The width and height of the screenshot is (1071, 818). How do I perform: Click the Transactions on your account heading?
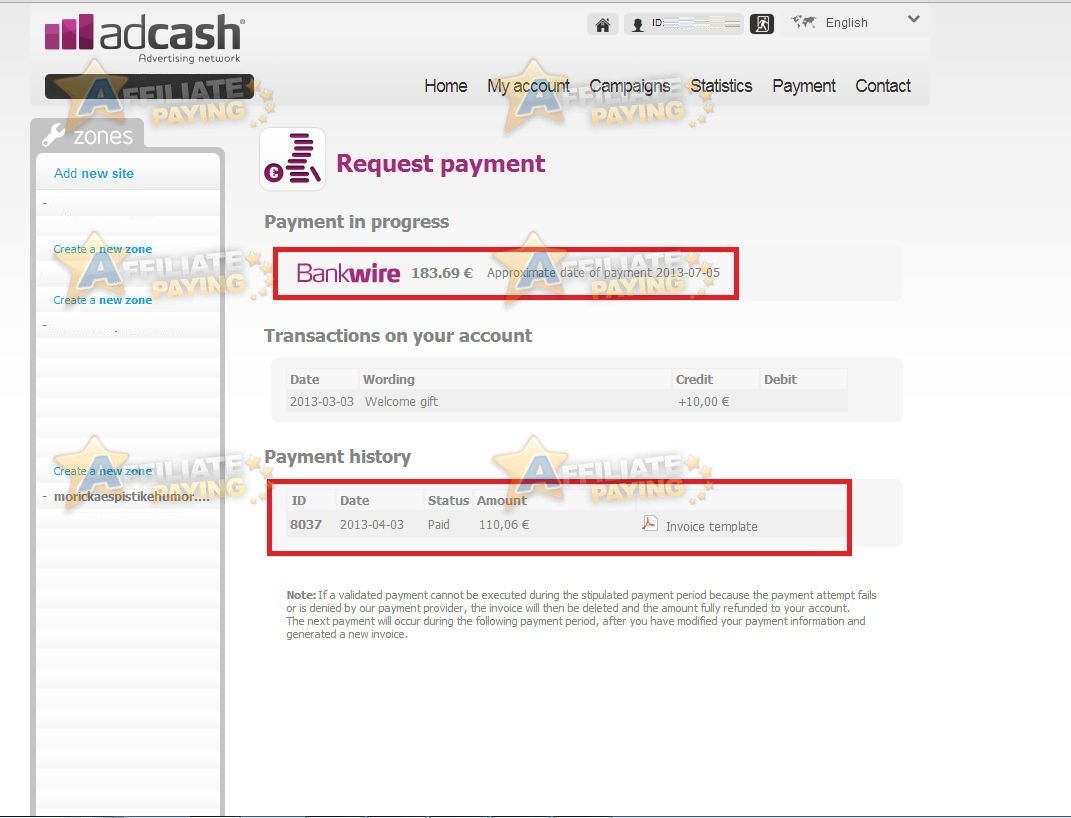click(398, 335)
